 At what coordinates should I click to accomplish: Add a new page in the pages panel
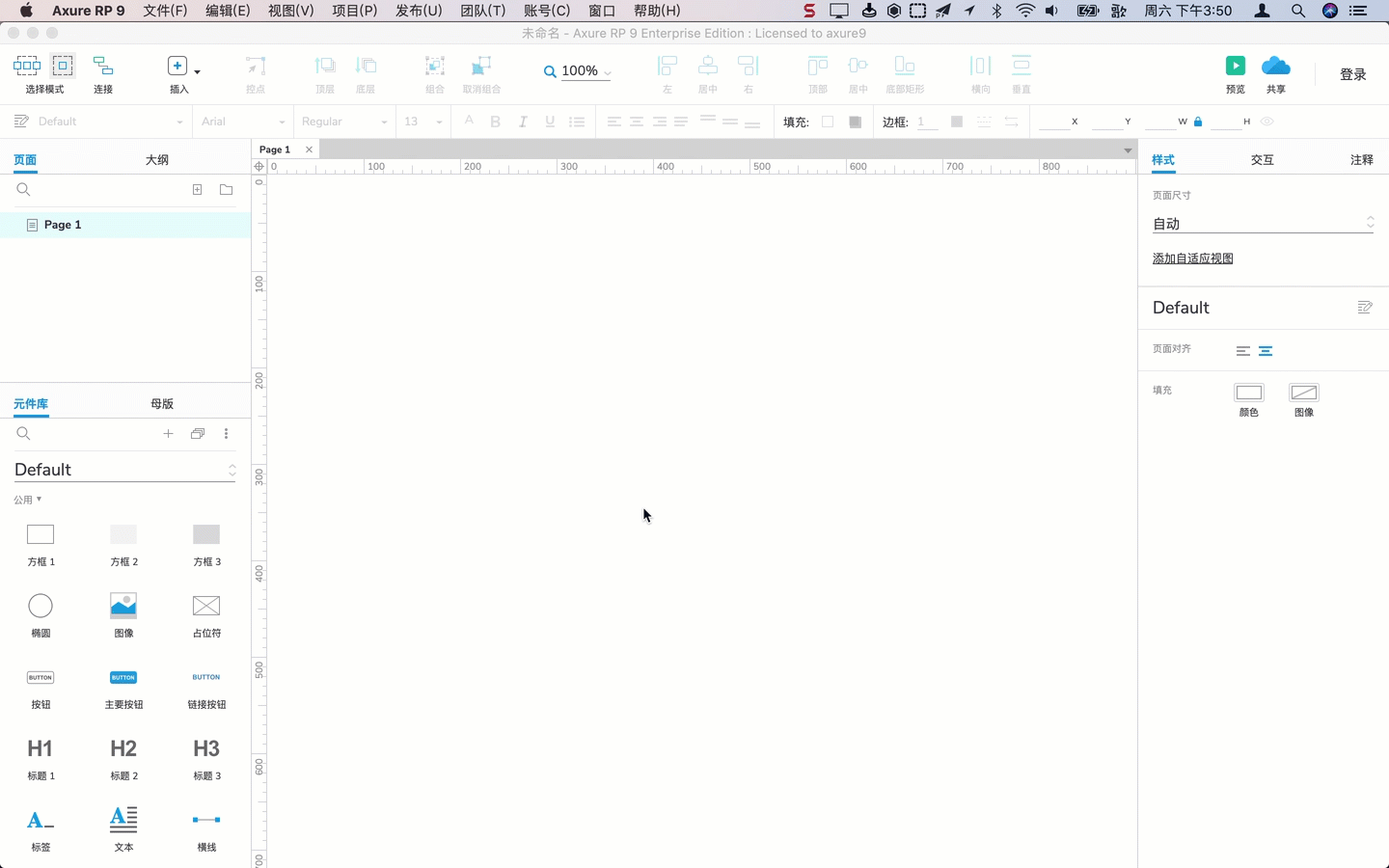coord(198,190)
